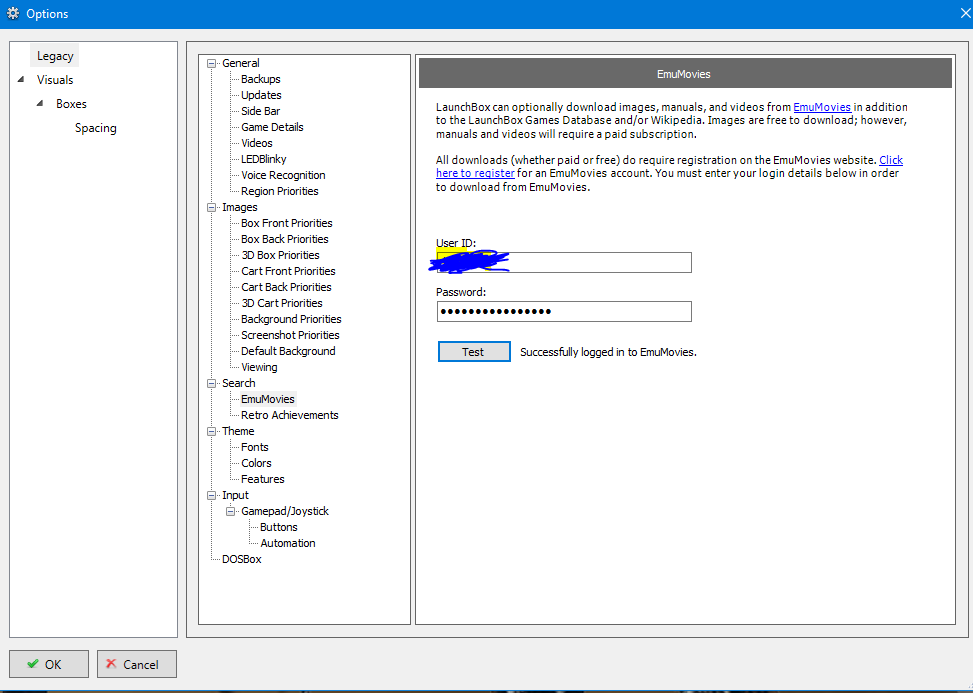The height and width of the screenshot is (693, 973).
Task: Select Boxes in the left panel
Action: pos(71,104)
